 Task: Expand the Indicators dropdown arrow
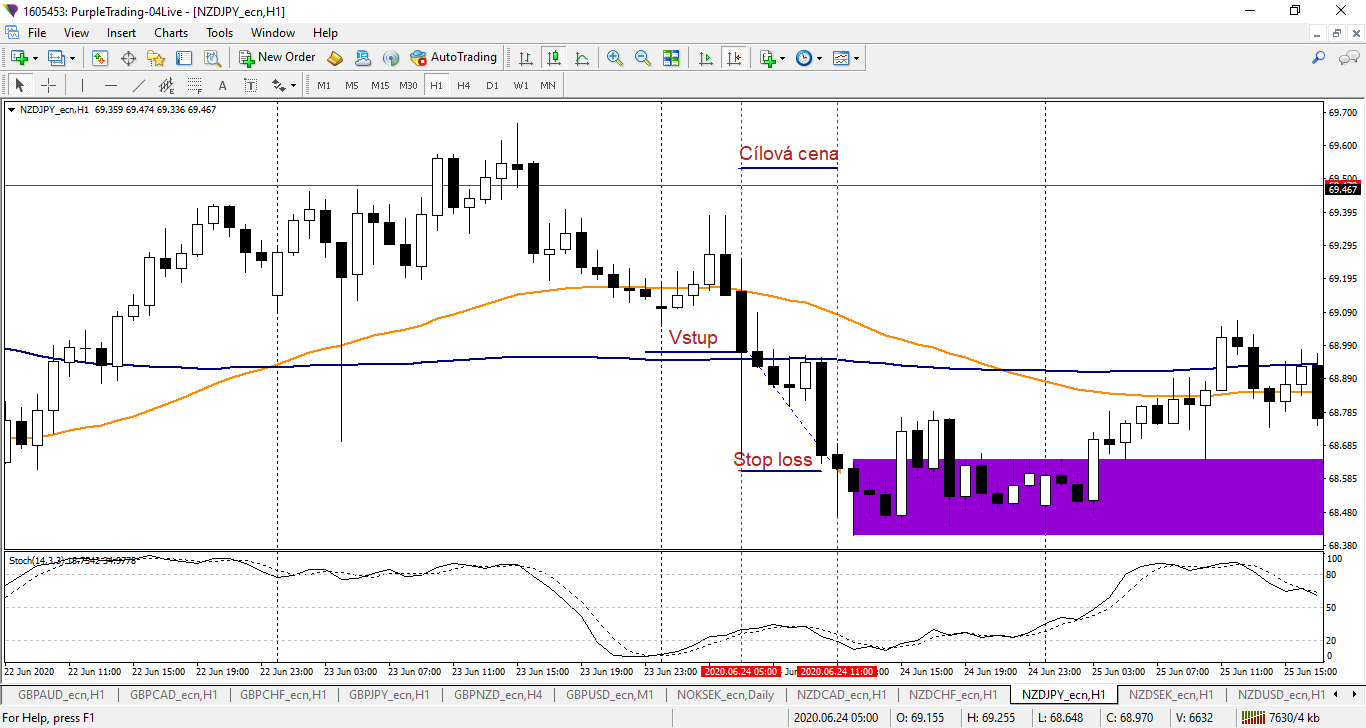point(782,58)
